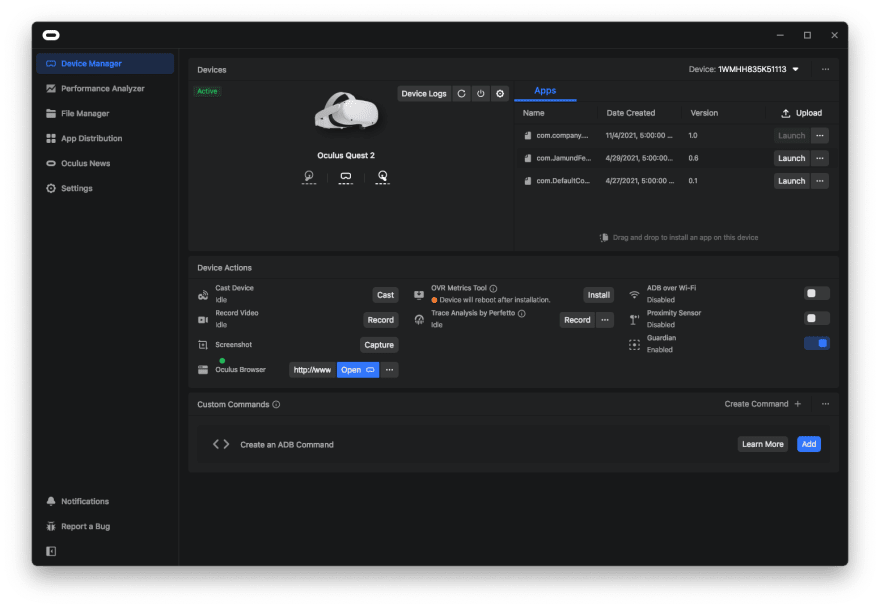Open more options for com.JamundFe app
This screenshot has width=880, height=608.
click(820, 158)
